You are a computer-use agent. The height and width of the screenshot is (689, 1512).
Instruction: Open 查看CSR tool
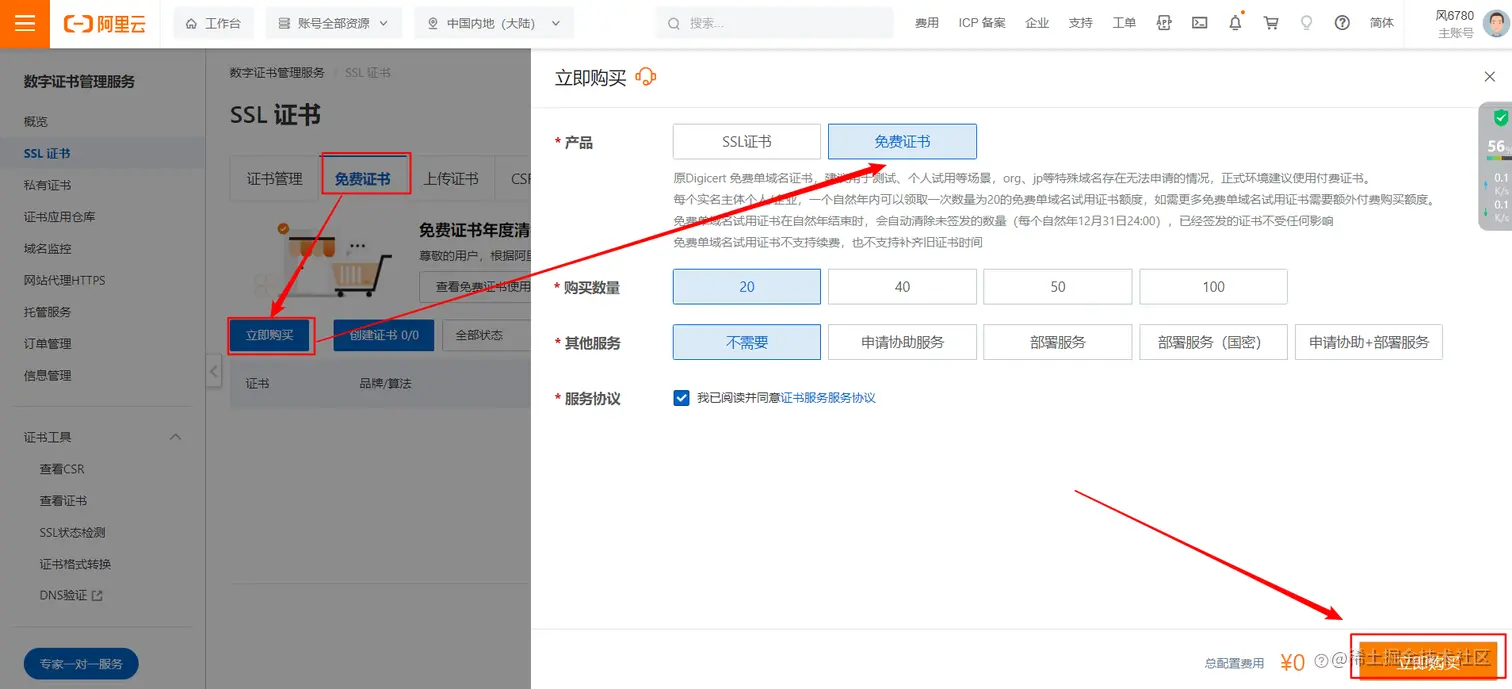click(x=62, y=469)
